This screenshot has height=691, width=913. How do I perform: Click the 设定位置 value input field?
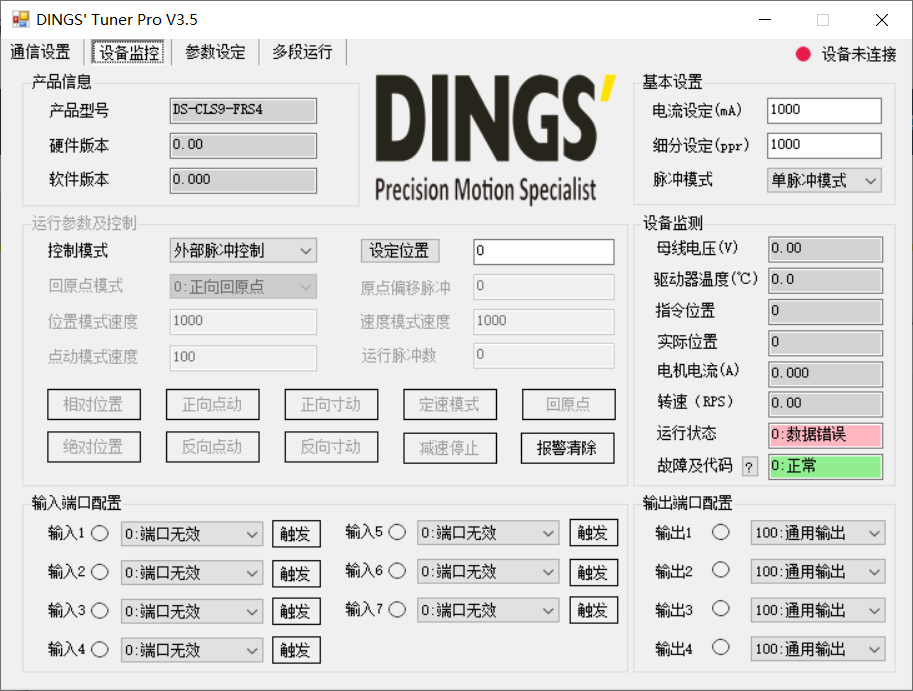click(544, 251)
